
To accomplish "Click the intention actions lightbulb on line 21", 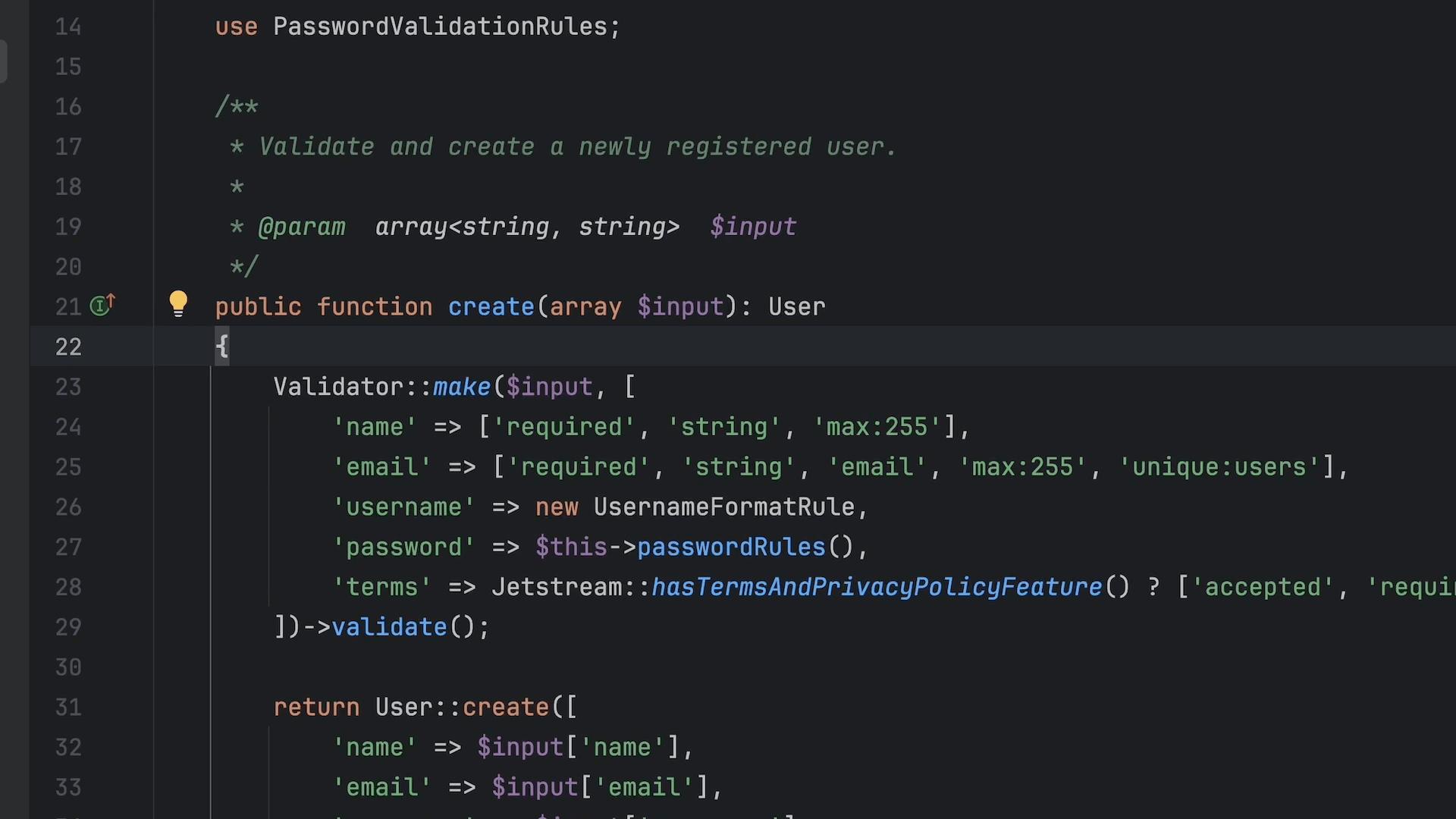I will click(x=179, y=303).
